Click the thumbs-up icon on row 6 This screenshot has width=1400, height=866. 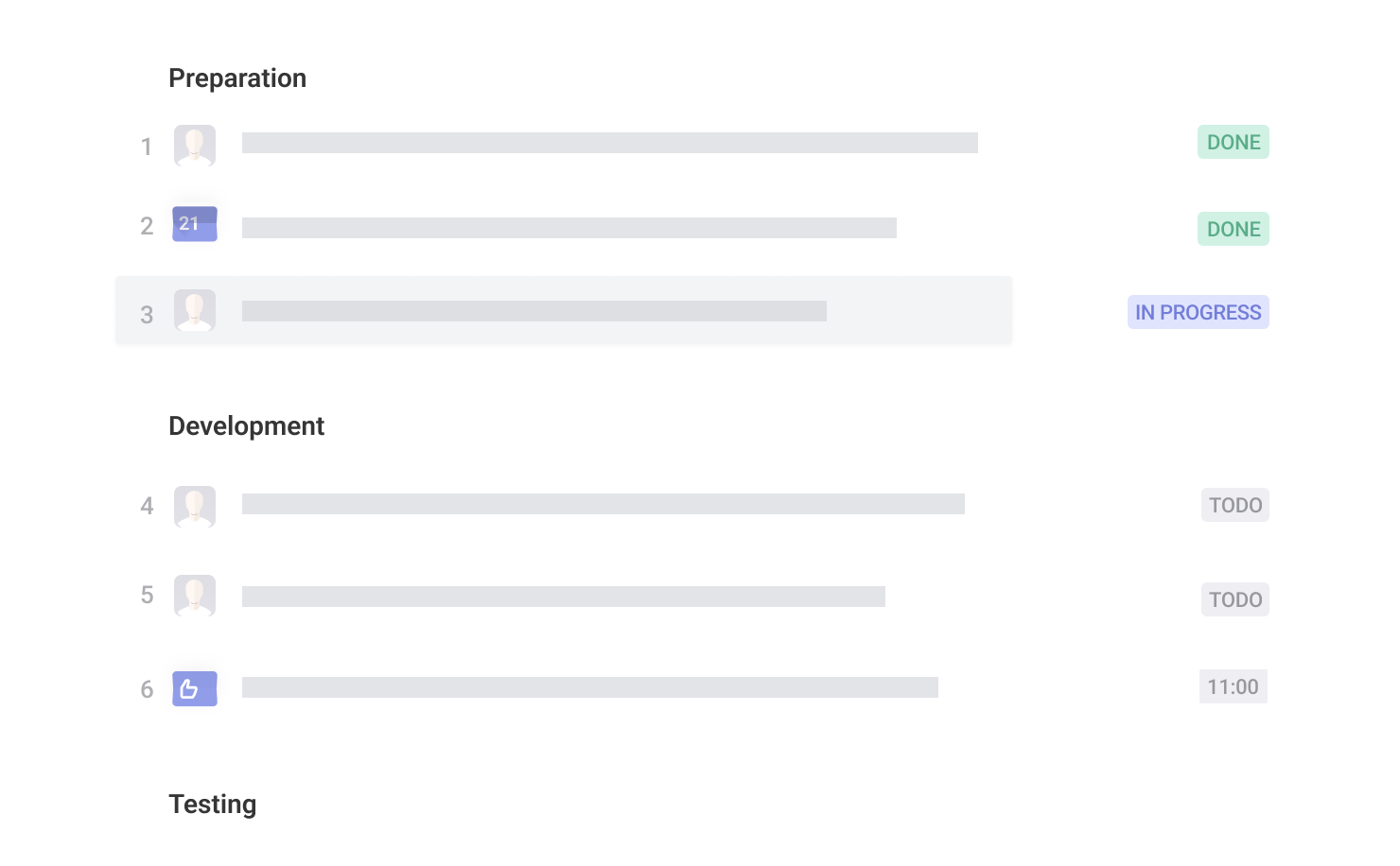point(195,688)
